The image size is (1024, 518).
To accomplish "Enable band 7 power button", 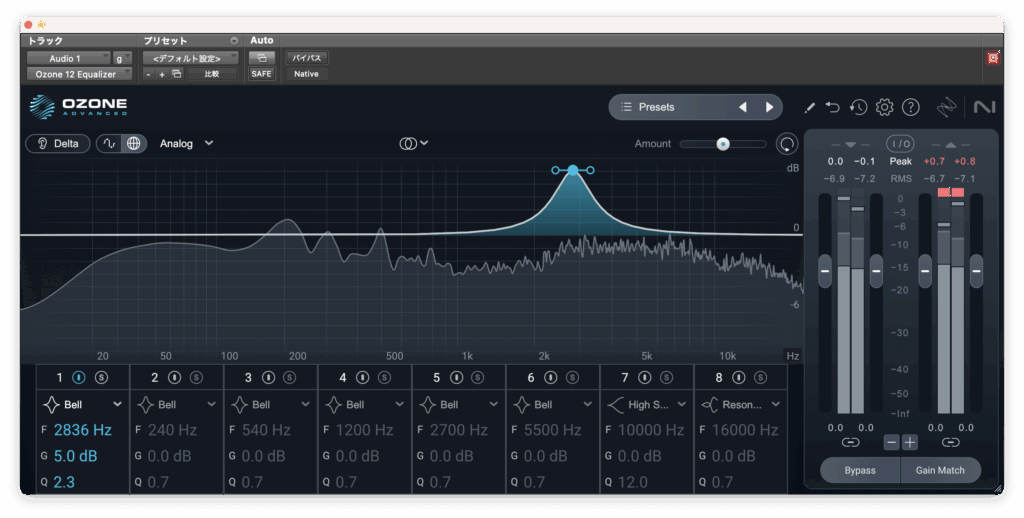I will click(645, 377).
